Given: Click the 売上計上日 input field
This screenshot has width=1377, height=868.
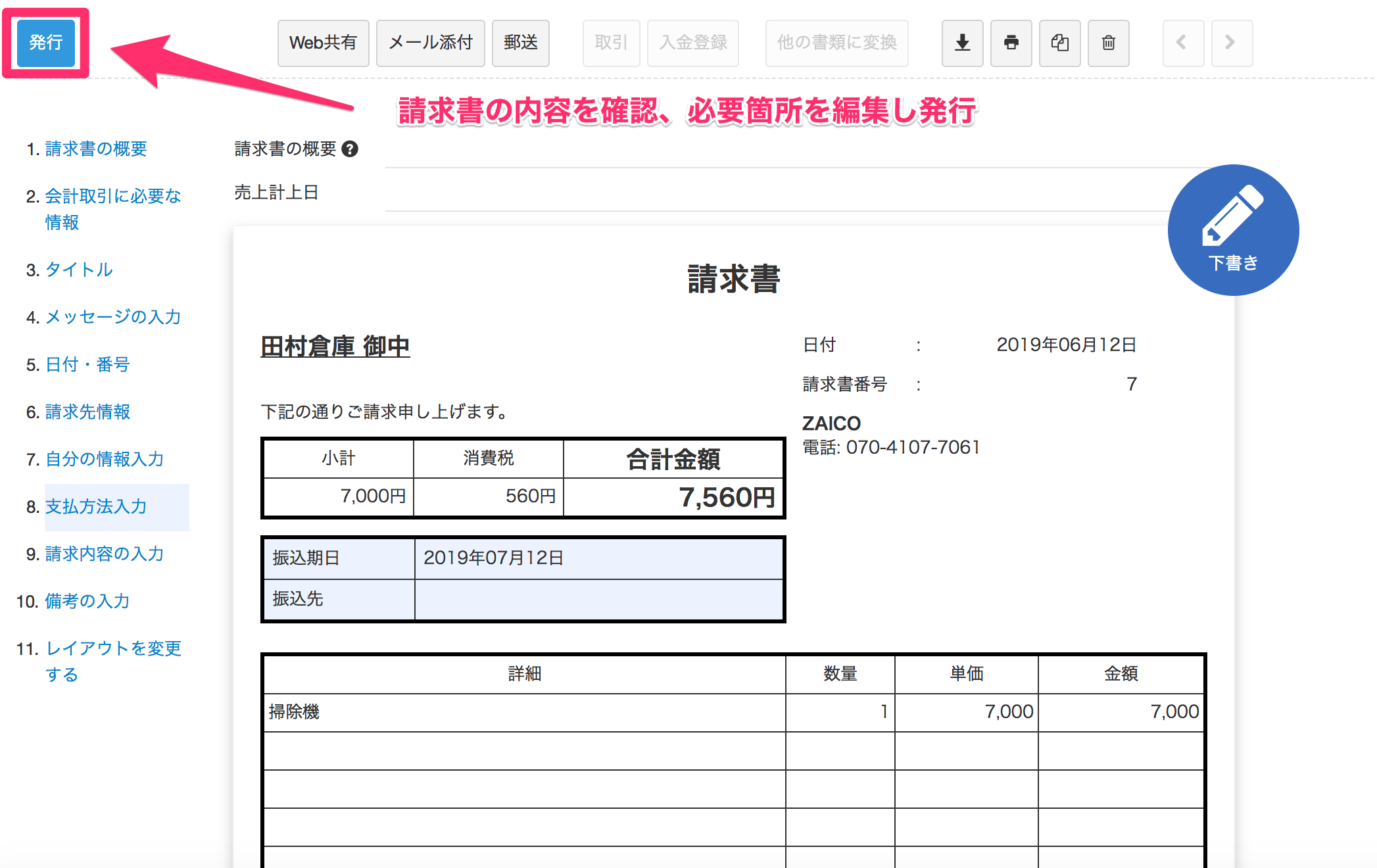Looking at the screenshot, I should [x=776, y=193].
